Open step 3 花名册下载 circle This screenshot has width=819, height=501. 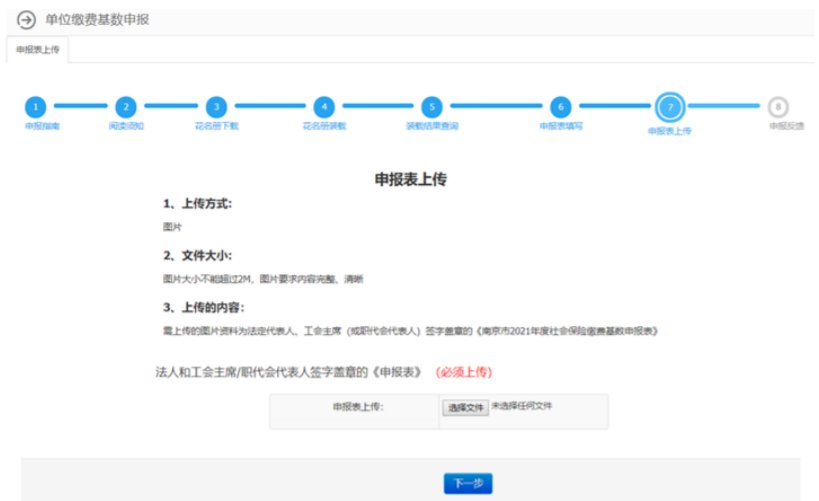click(216, 107)
